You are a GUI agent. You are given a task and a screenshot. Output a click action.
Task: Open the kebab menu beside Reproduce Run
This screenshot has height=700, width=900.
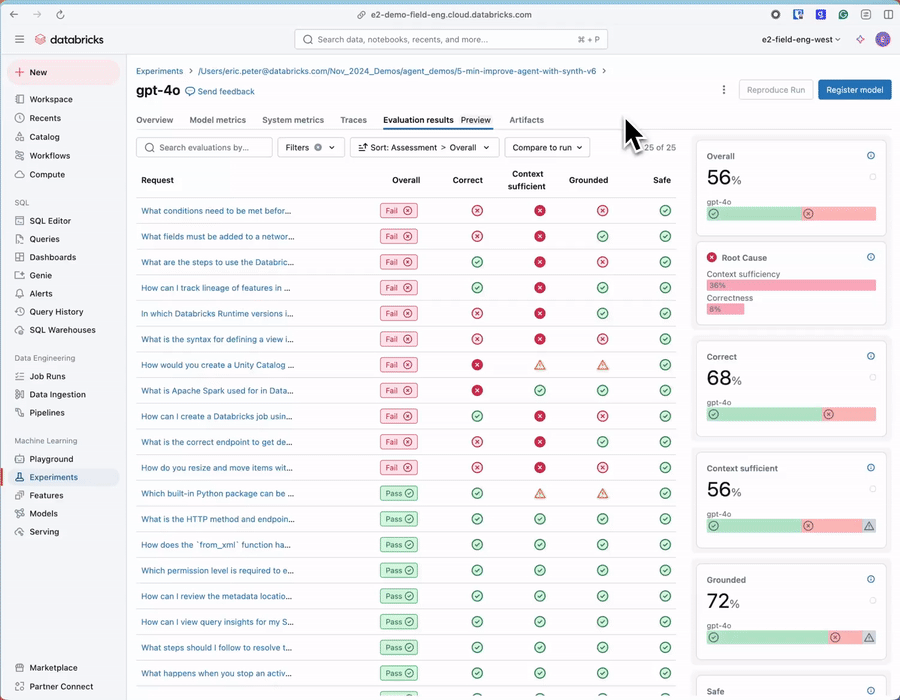724,90
